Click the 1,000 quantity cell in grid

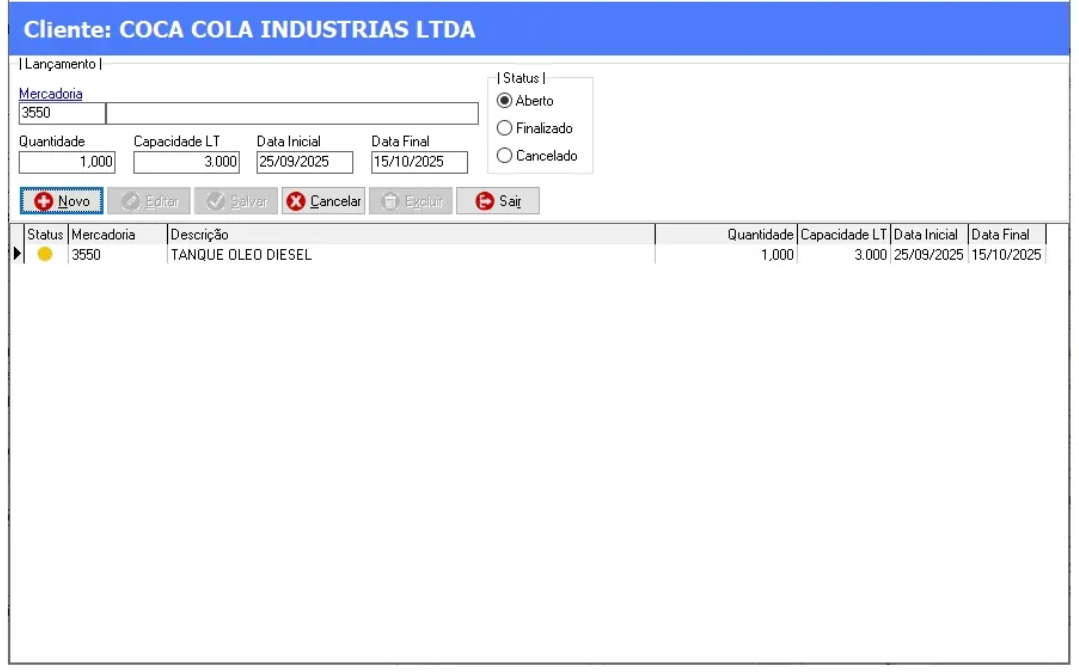[727, 254]
